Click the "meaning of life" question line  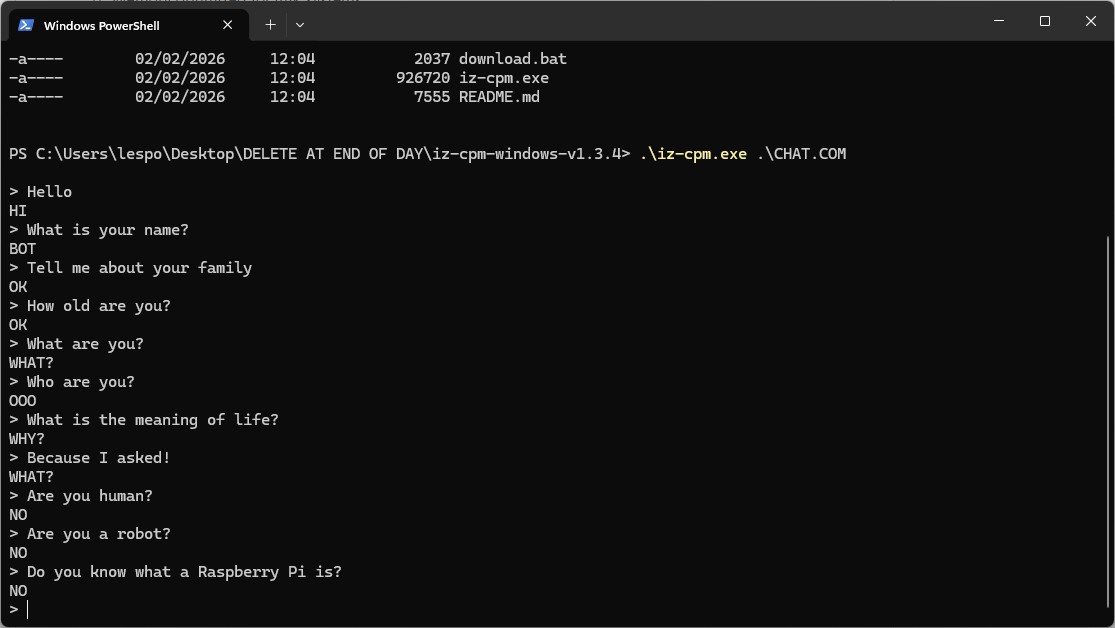(x=152, y=420)
